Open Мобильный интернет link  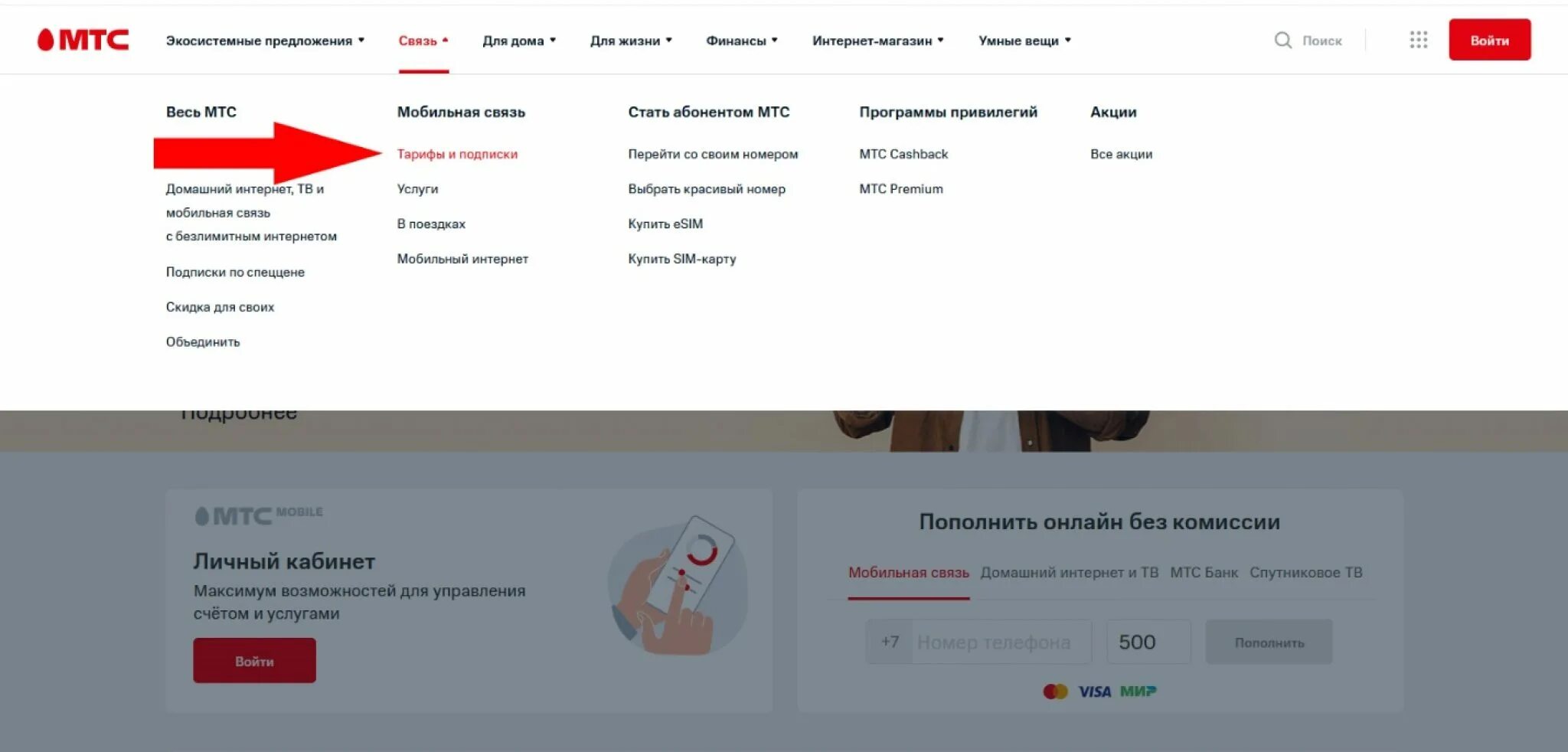pyautogui.click(x=462, y=259)
